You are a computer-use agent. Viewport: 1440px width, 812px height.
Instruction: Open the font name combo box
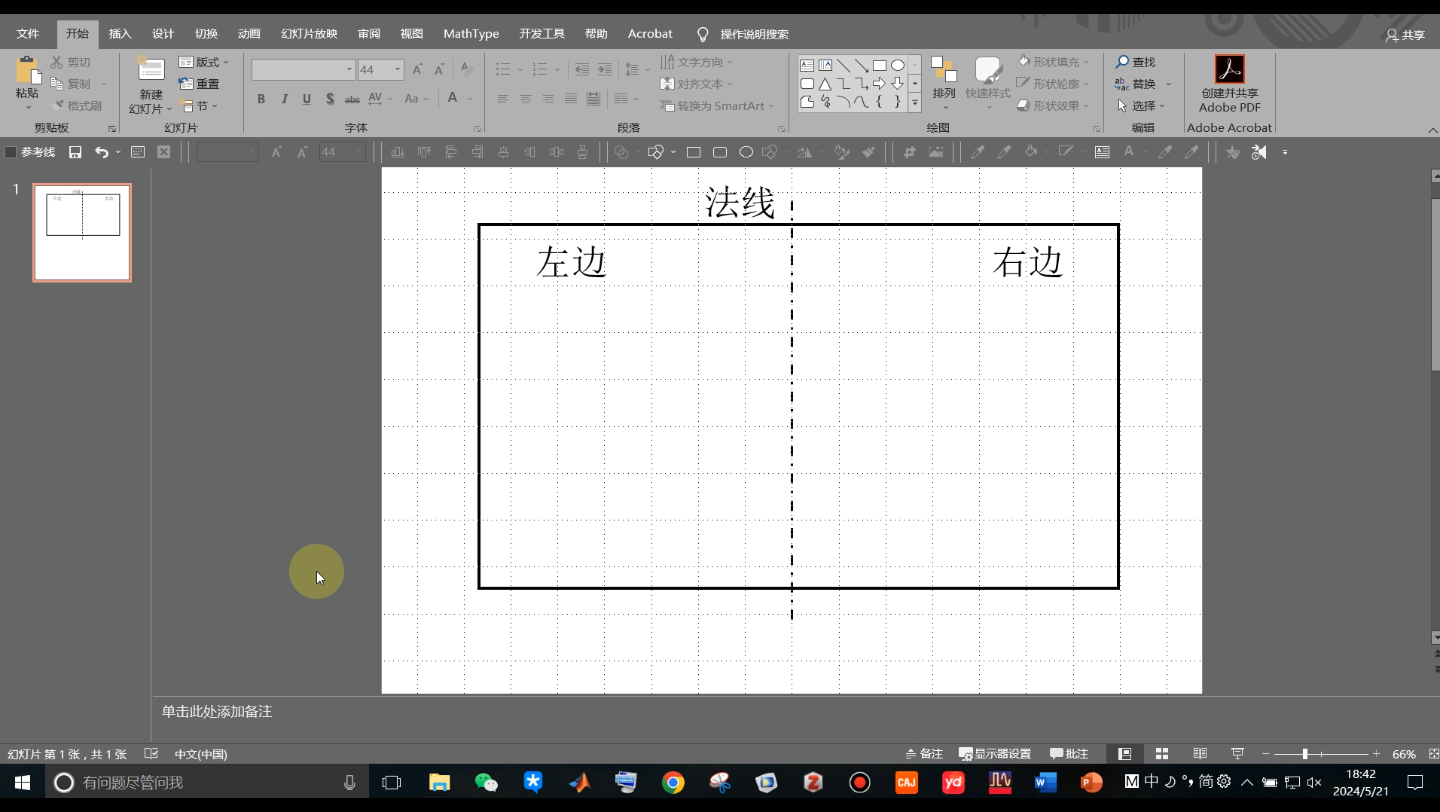[303, 69]
